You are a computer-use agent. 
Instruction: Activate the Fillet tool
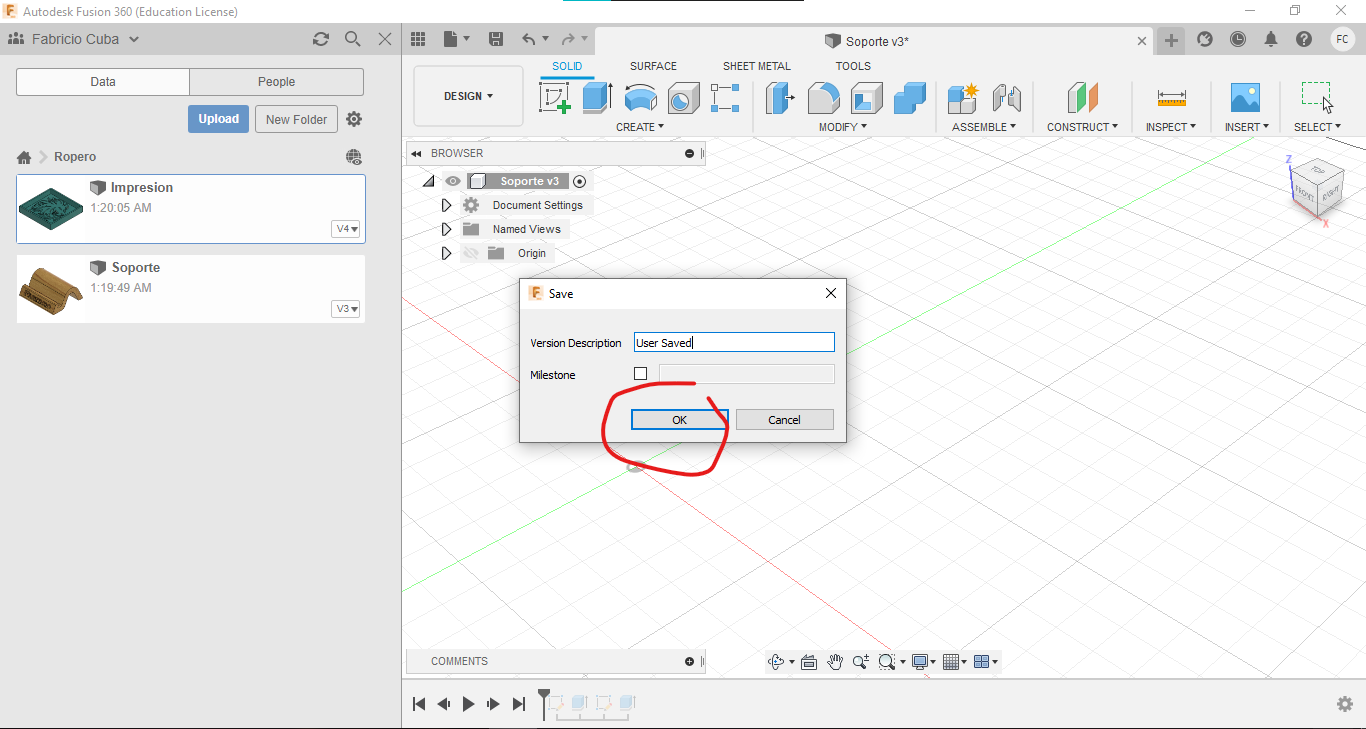[x=823, y=98]
